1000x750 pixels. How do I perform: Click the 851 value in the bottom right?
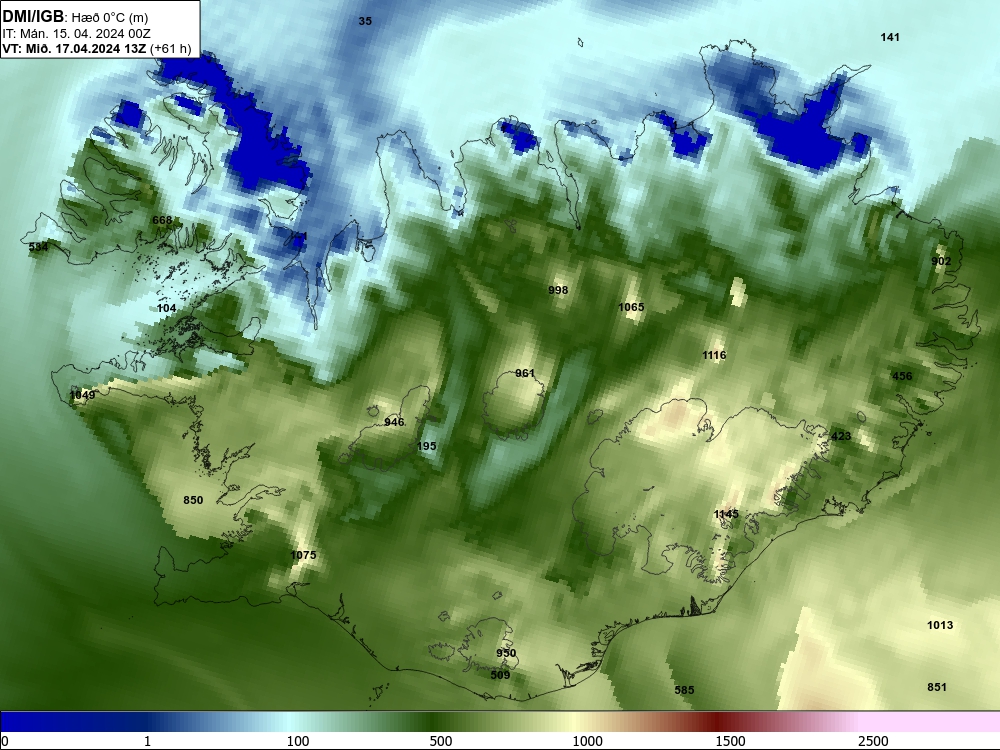coord(937,687)
